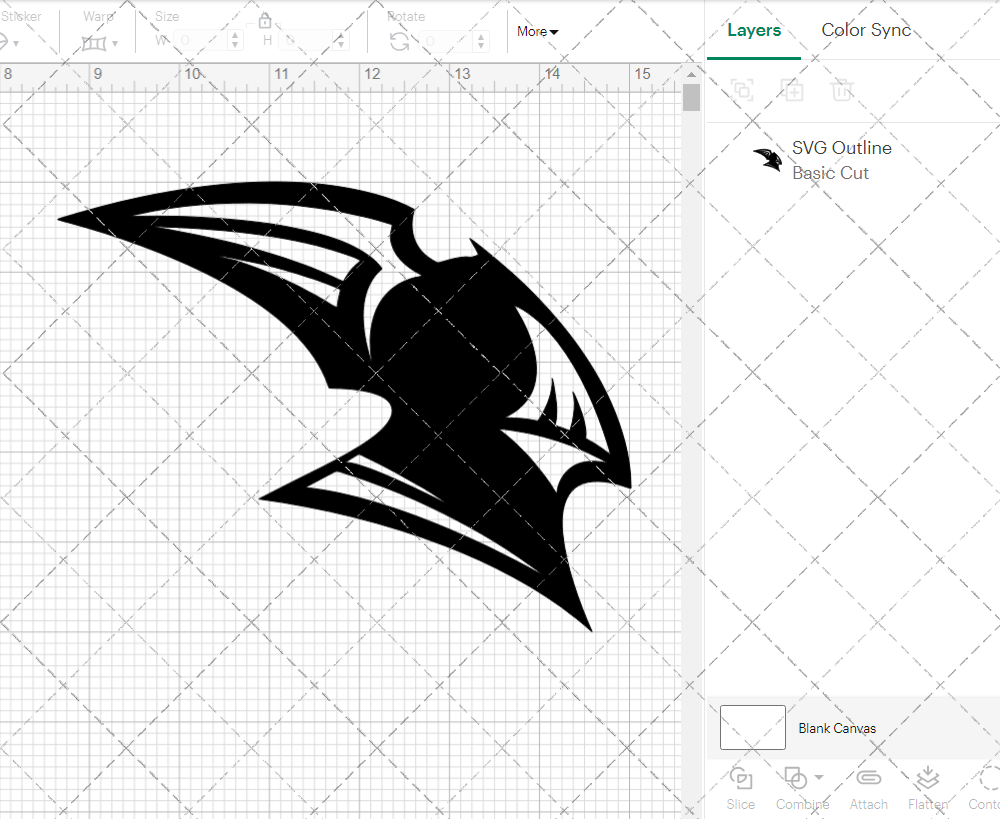Click the duplicate layer icon above Layers panel

[x=793, y=90]
